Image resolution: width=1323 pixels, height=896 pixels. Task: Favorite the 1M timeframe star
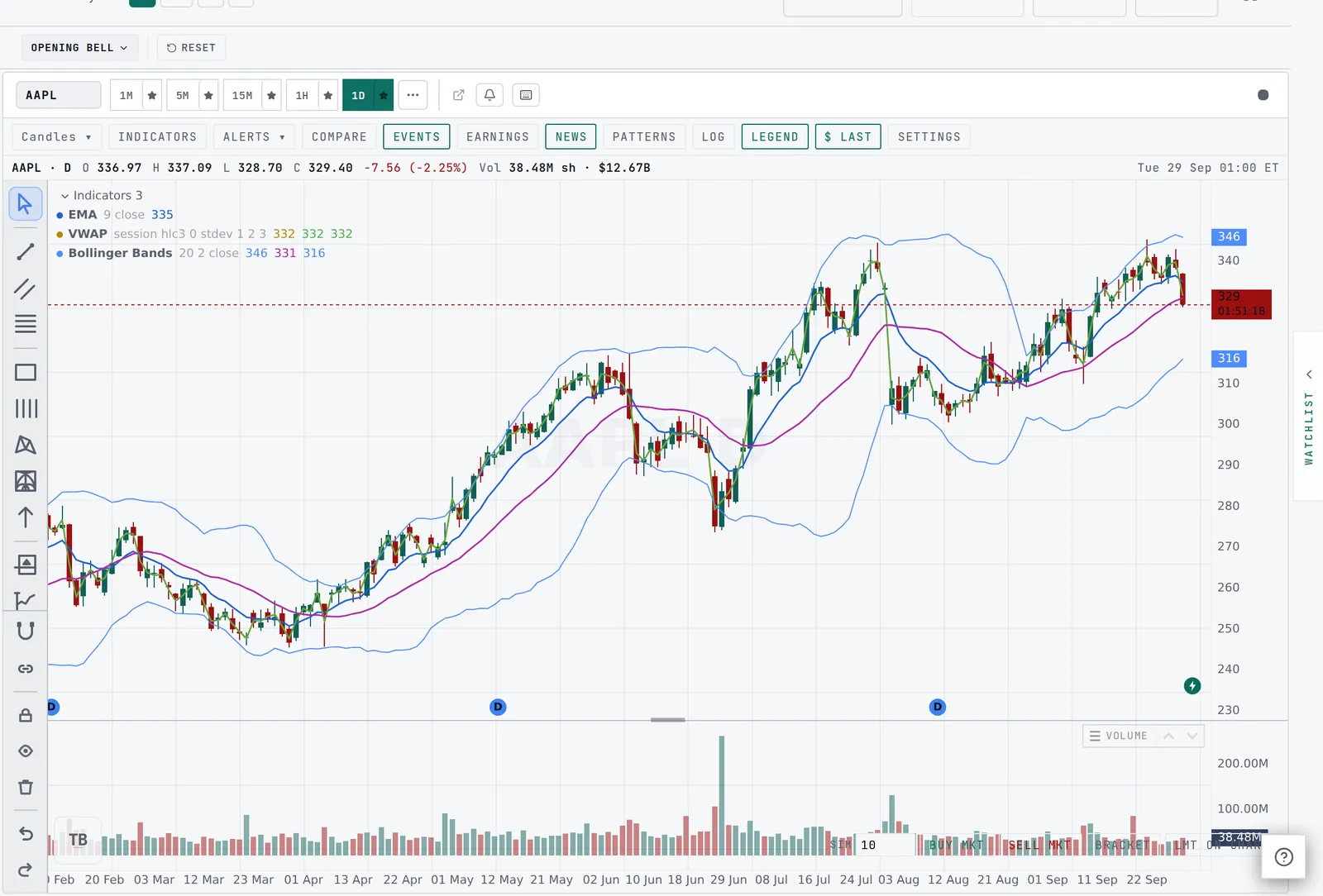point(152,95)
